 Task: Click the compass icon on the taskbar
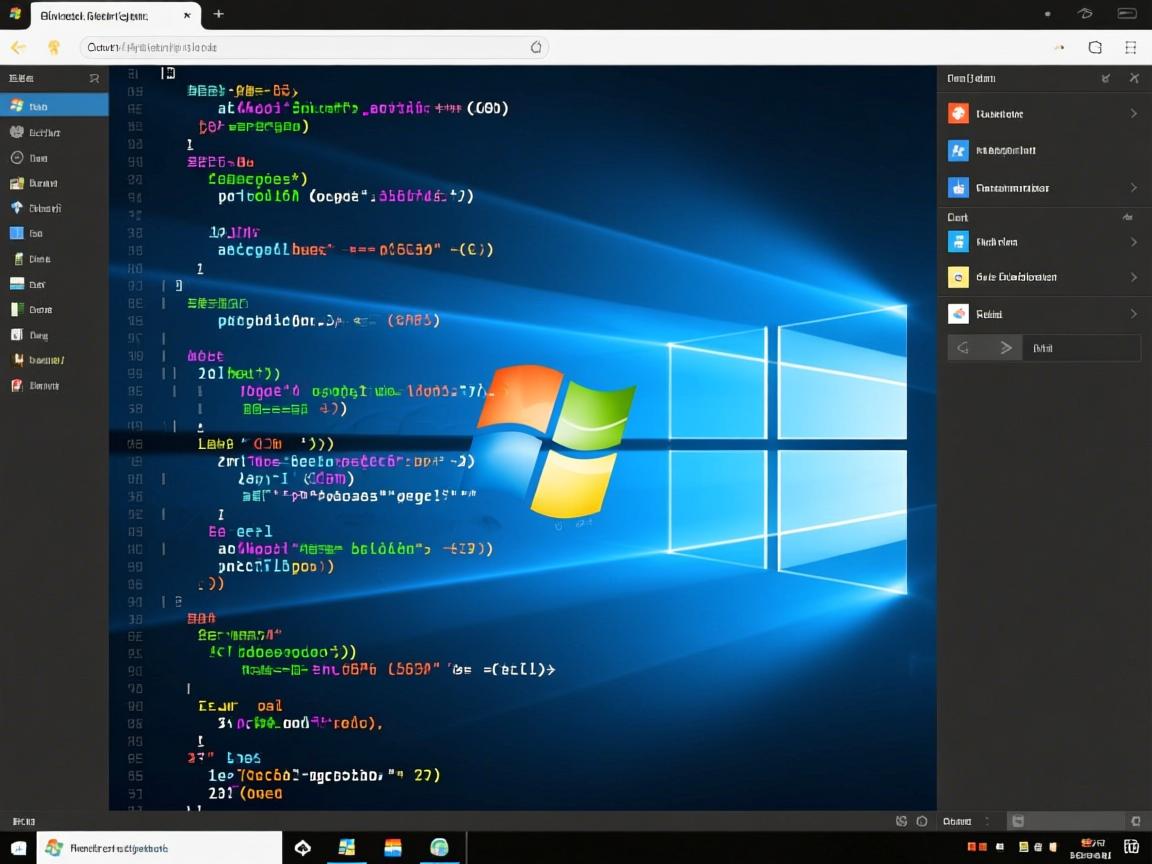(x=302, y=847)
